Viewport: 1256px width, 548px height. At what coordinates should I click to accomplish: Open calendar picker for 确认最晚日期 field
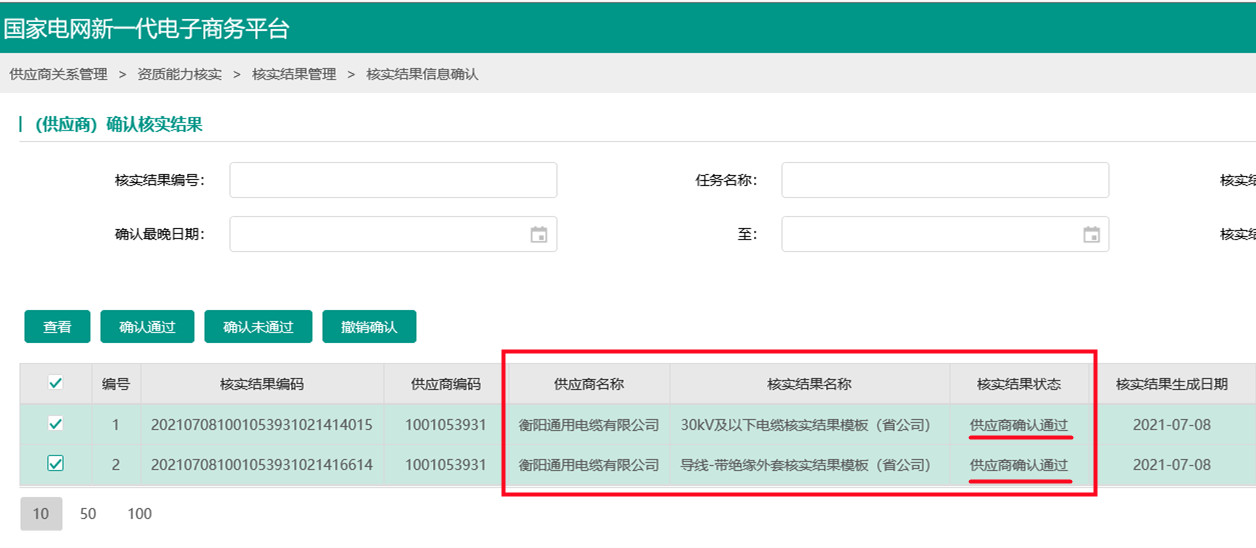point(538,235)
